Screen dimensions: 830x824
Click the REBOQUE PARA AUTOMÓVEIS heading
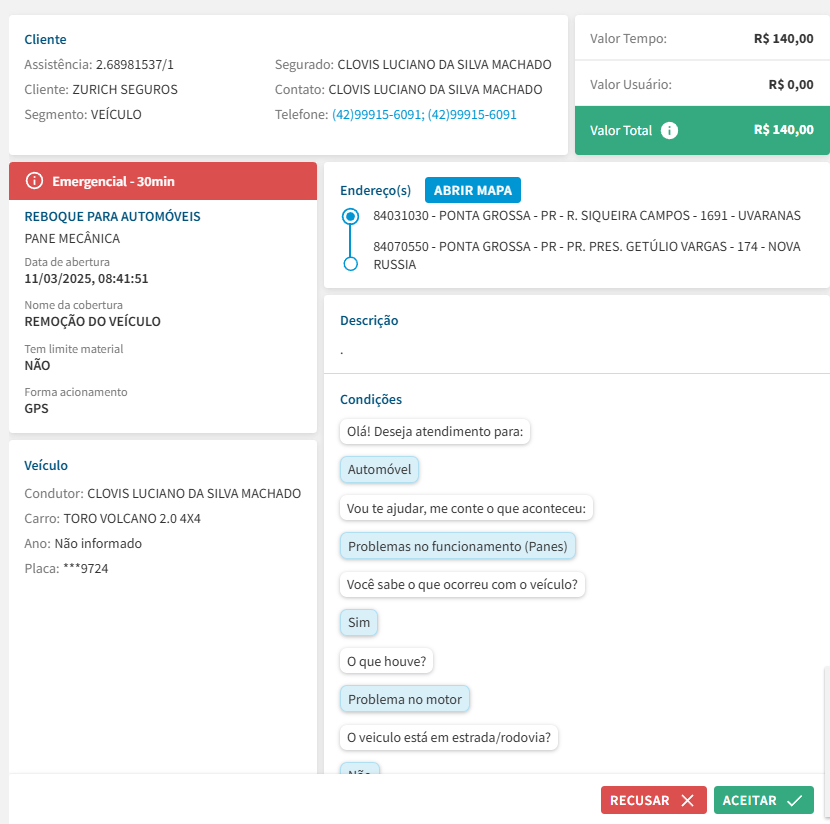click(112, 216)
